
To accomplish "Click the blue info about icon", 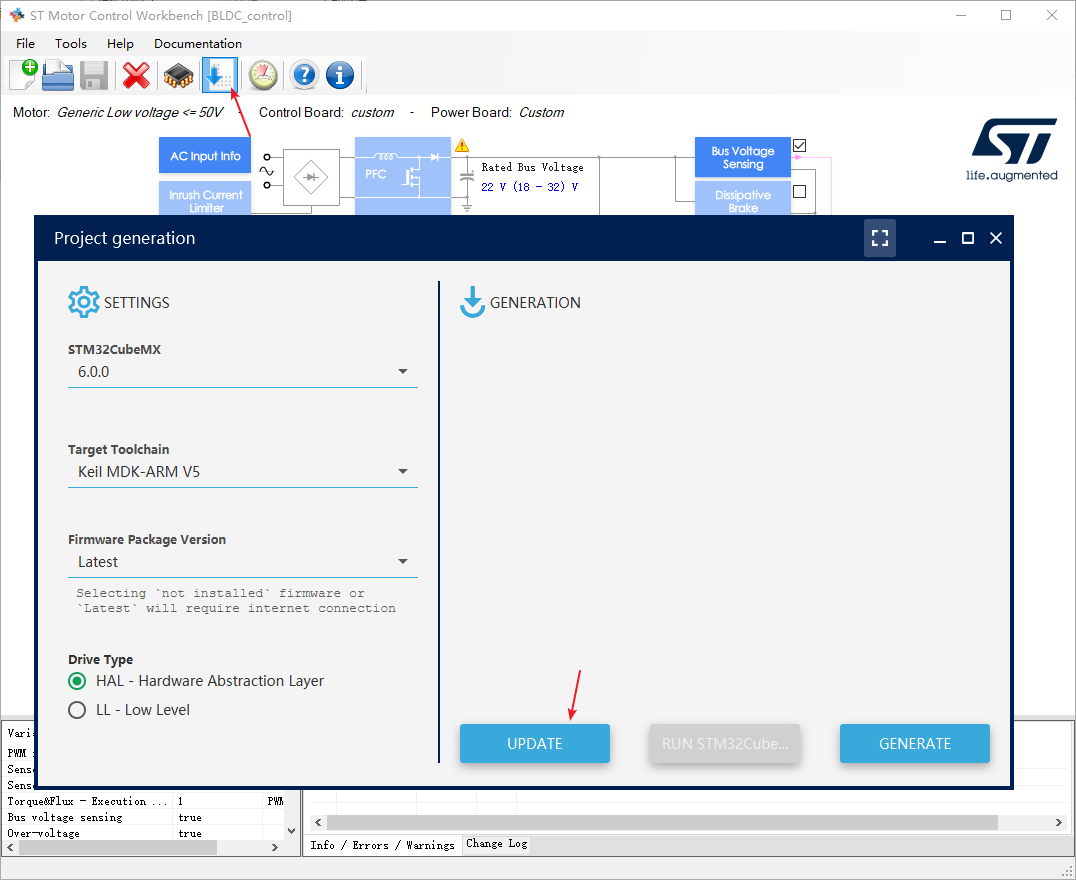I will (x=340, y=75).
